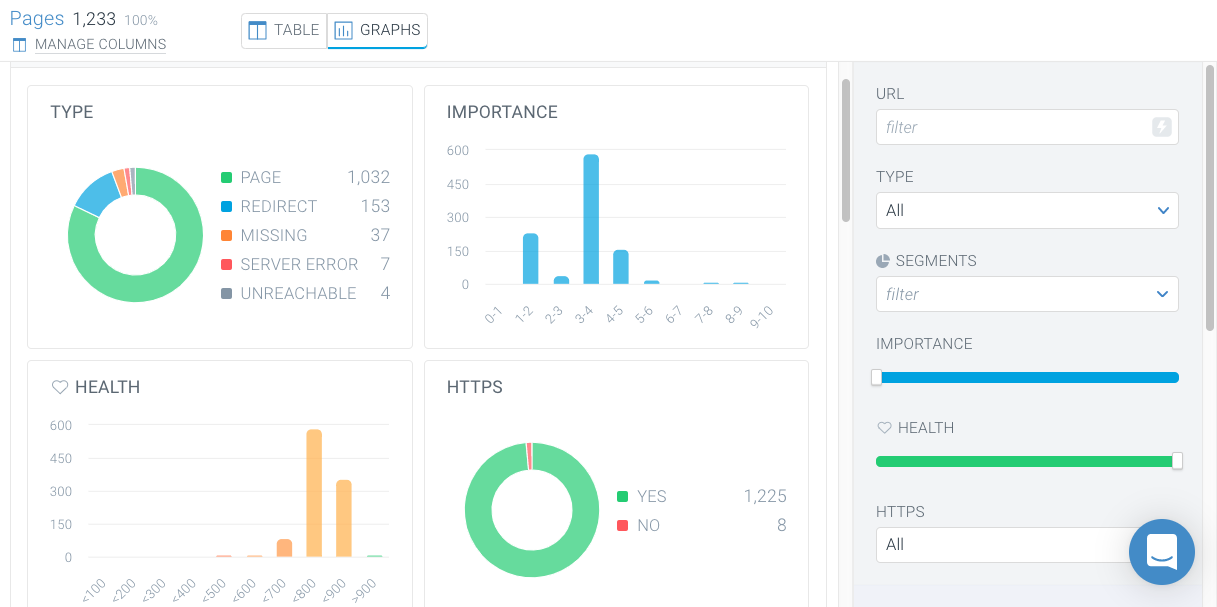The width and height of the screenshot is (1217, 607).
Task: Click the Importance 1-2 bar
Action: [x=531, y=259]
